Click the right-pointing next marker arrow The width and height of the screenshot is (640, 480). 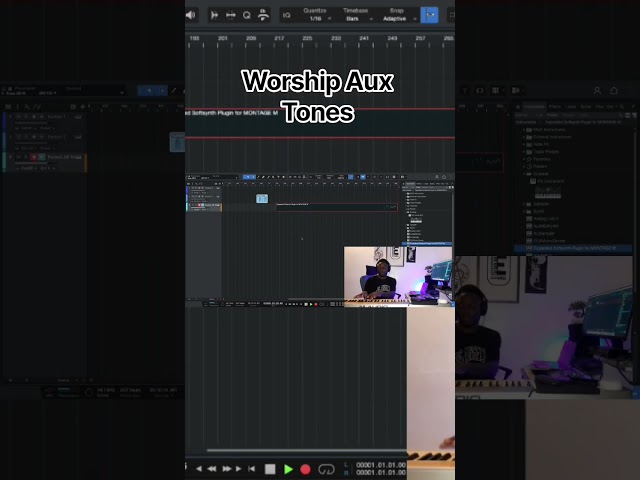point(238,469)
